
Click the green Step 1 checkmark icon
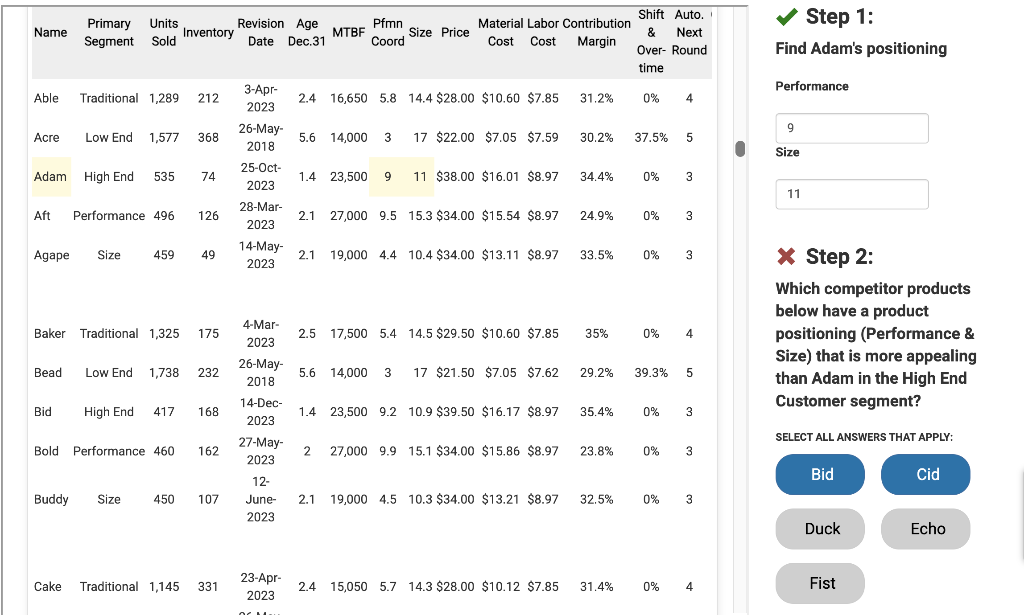tap(787, 16)
